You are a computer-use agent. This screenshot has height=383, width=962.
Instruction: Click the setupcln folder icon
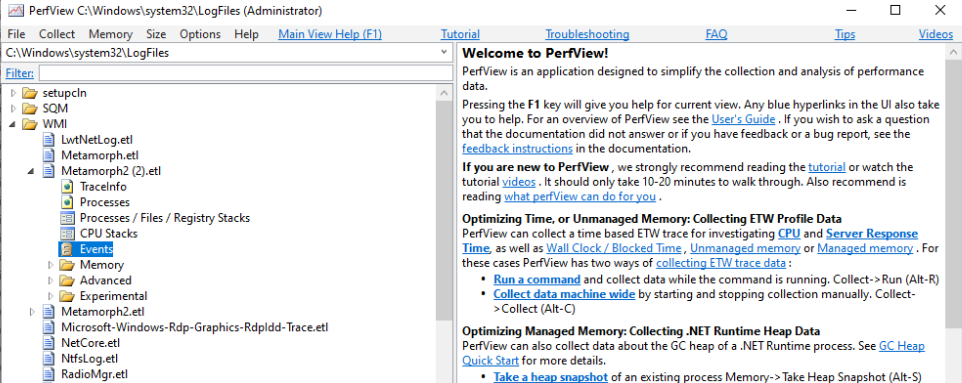coord(29,93)
